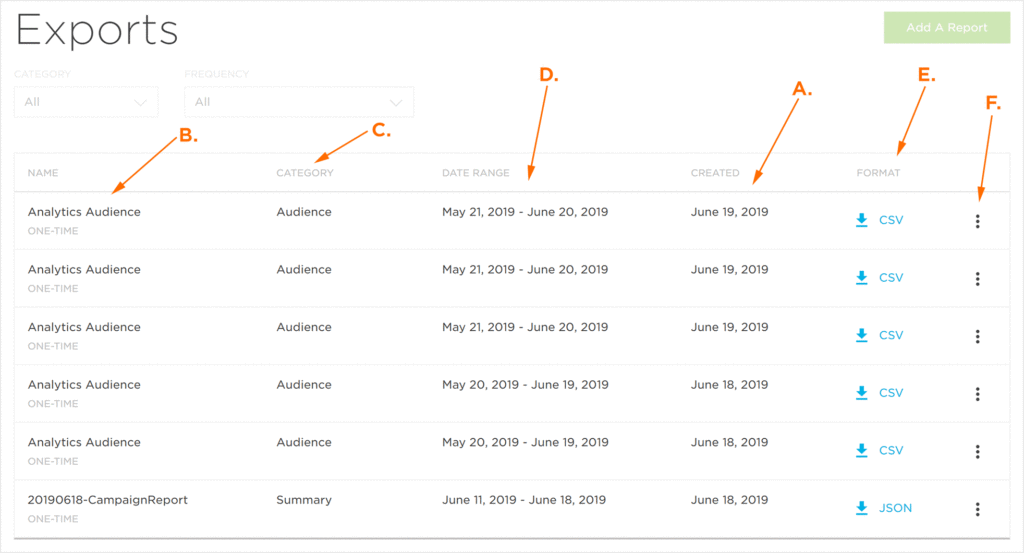Click the download icon in the fourth row
The width and height of the screenshot is (1024, 553).
coord(861,392)
